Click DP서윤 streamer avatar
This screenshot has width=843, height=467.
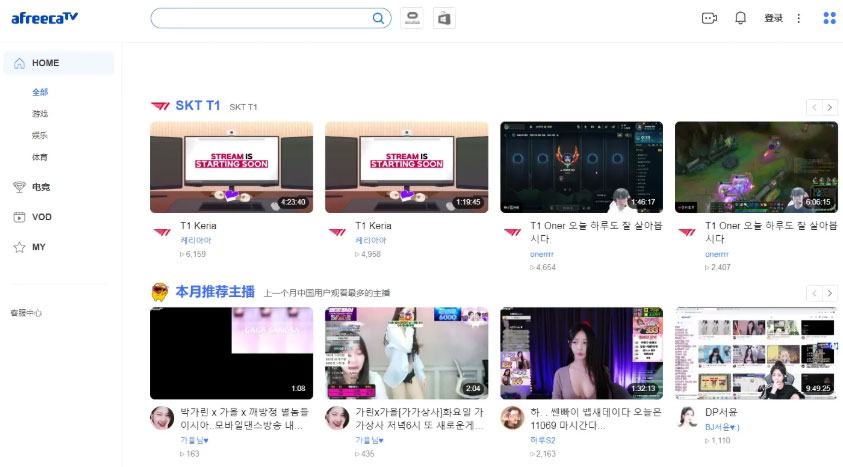(x=687, y=418)
